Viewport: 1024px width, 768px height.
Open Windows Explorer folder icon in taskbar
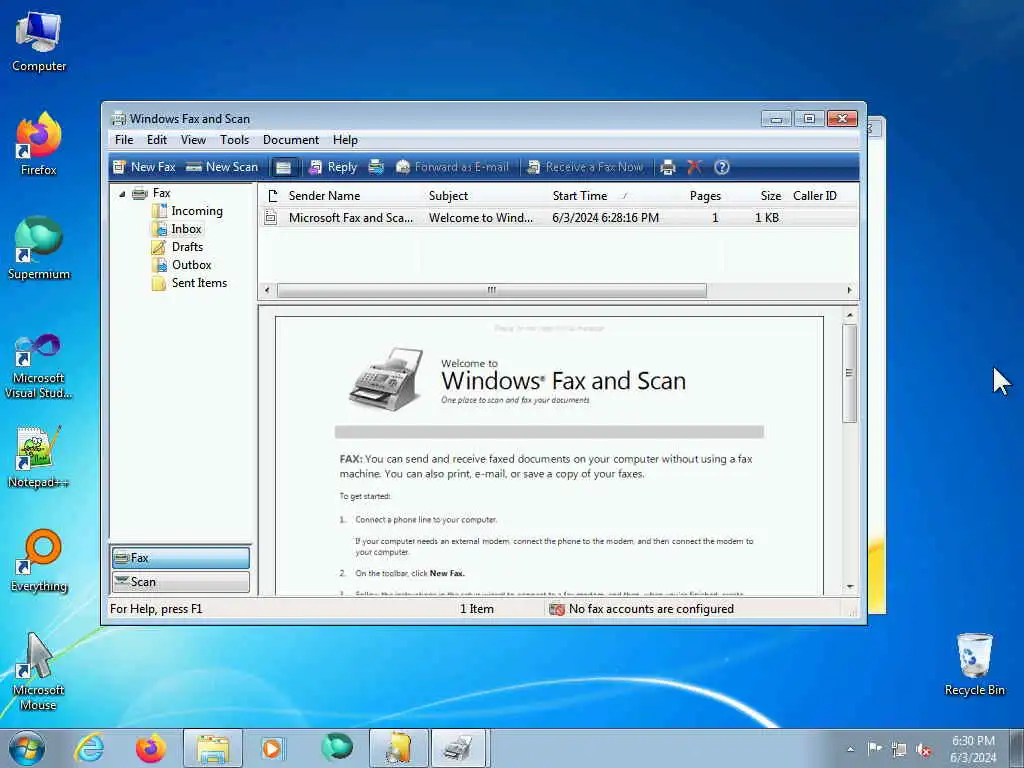(213, 748)
